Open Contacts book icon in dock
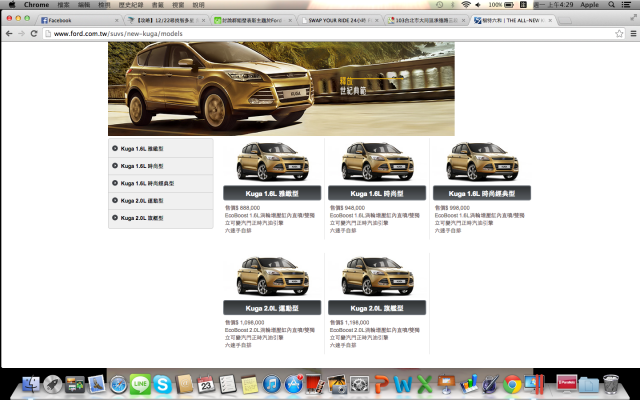This screenshot has height=400, width=640. (184, 384)
